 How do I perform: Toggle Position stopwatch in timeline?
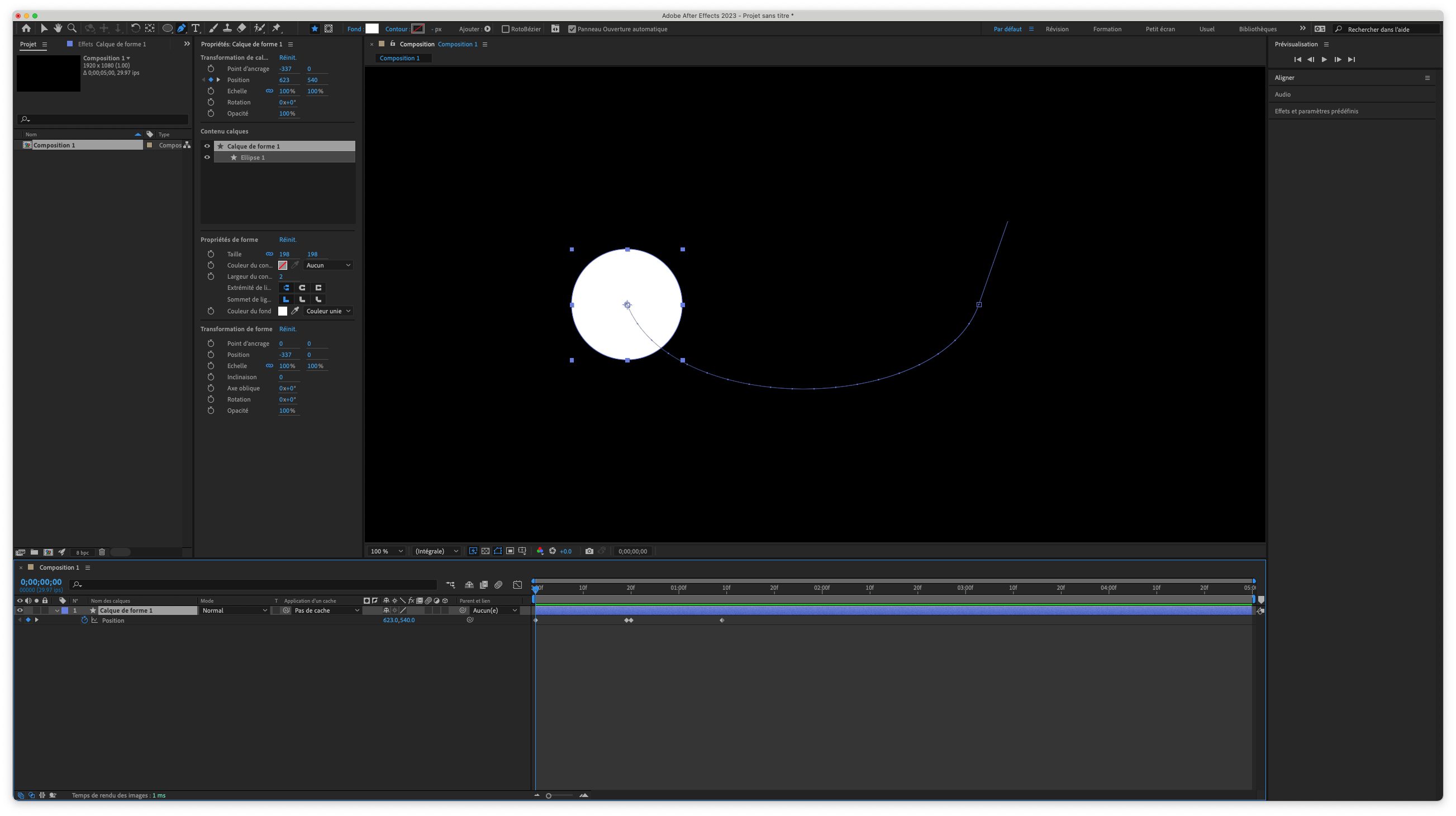pyautogui.click(x=84, y=620)
